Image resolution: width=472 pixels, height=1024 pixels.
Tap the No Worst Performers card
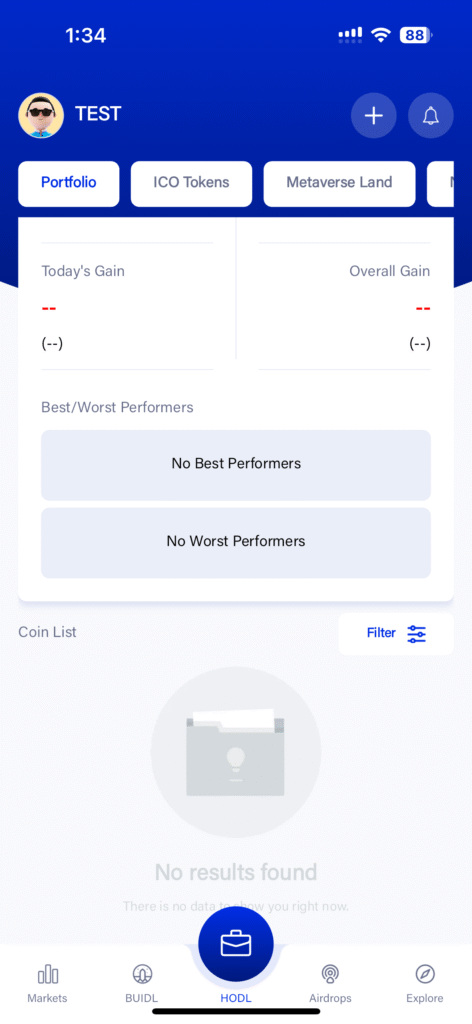pos(236,543)
